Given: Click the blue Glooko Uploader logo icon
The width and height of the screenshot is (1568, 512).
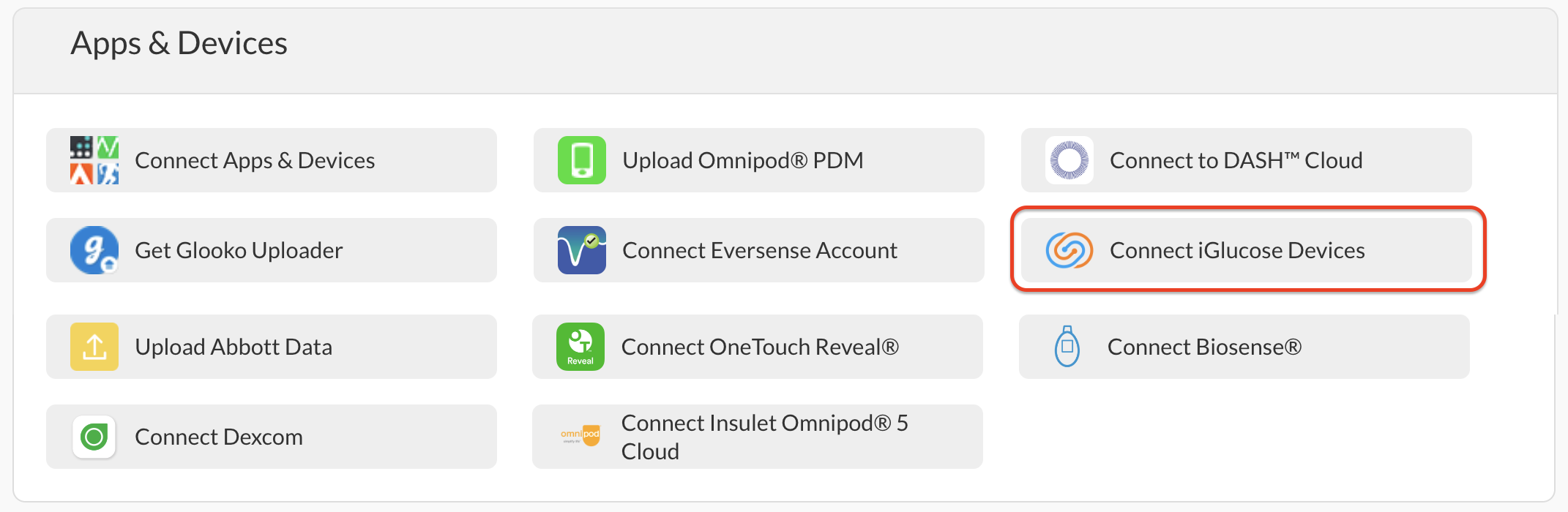Looking at the screenshot, I should click(x=94, y=250).
